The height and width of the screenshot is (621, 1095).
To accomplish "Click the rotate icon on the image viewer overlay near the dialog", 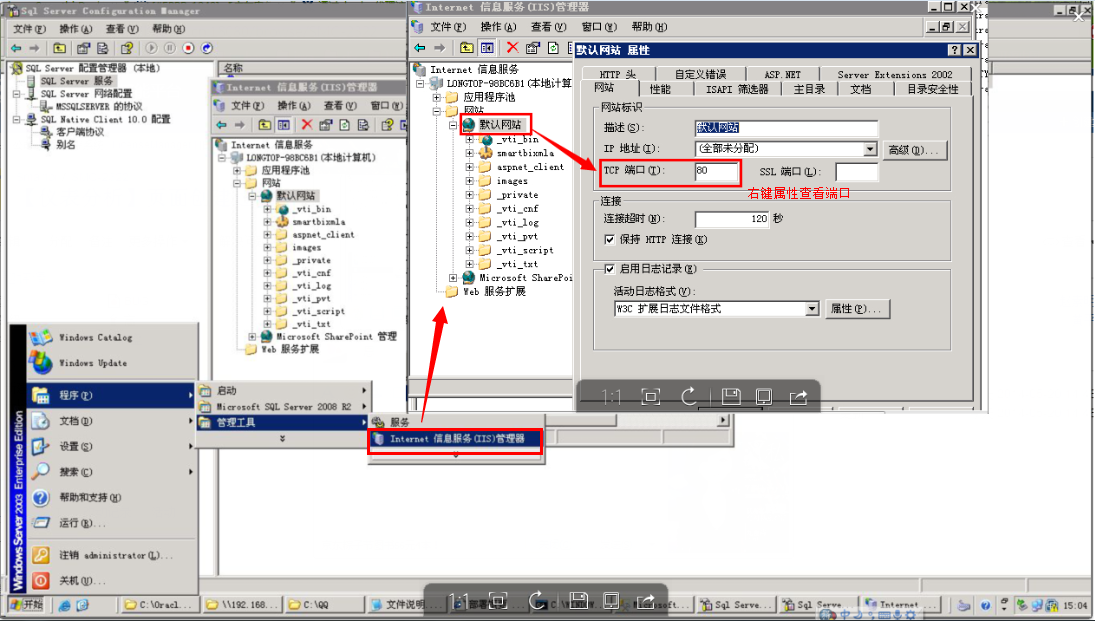I will [x=689, y=397].
